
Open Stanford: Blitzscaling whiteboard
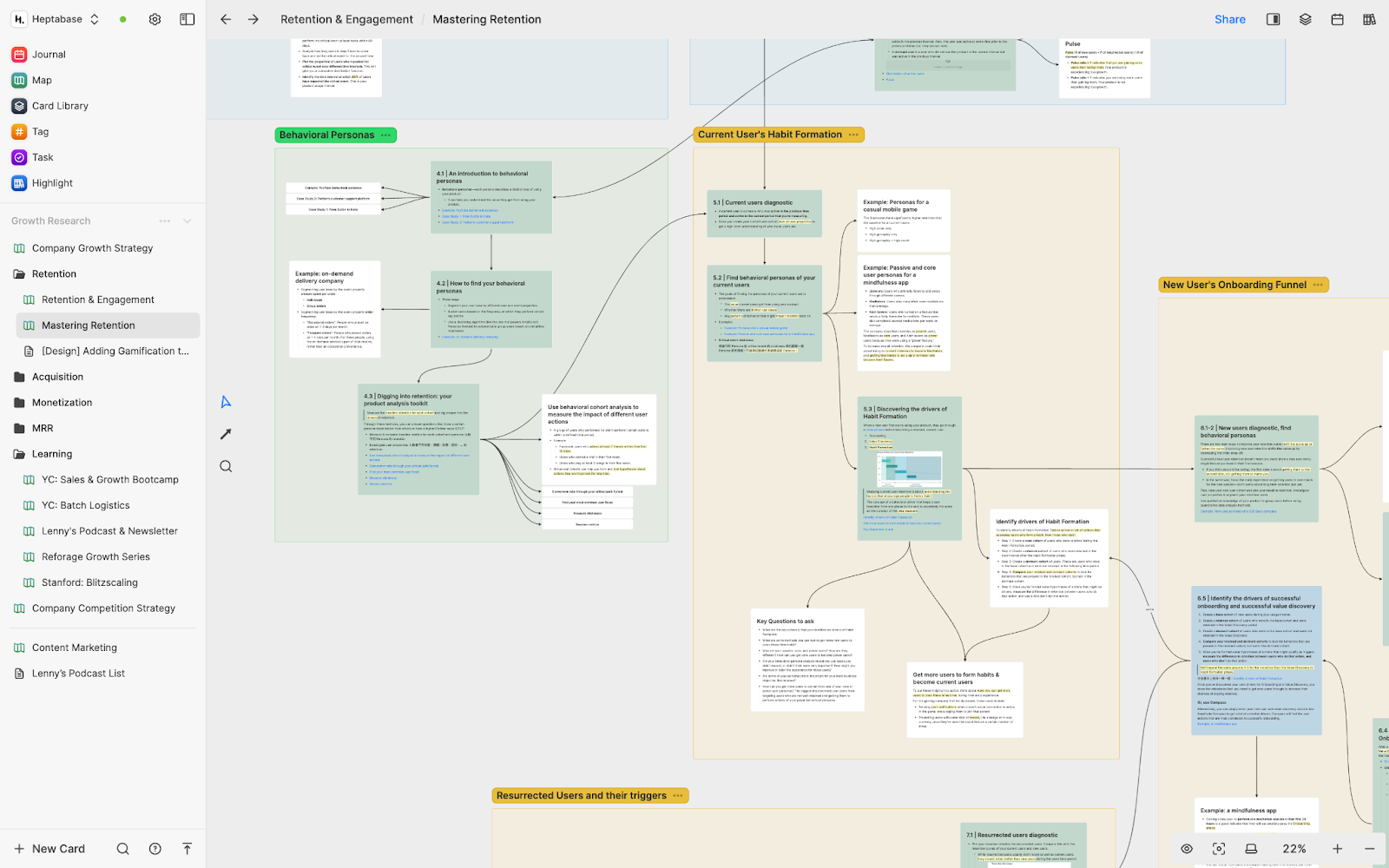pyautogui.click(x=89, y=582)
